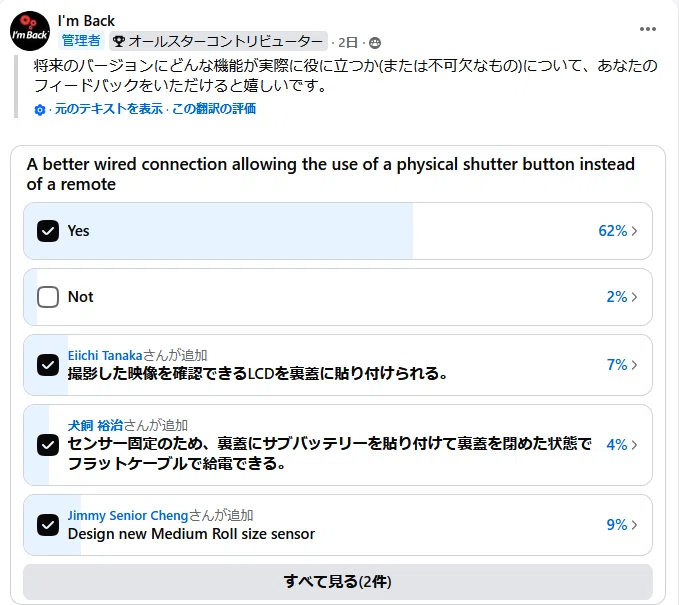Click the translation settings gear icon

[40, 110]
